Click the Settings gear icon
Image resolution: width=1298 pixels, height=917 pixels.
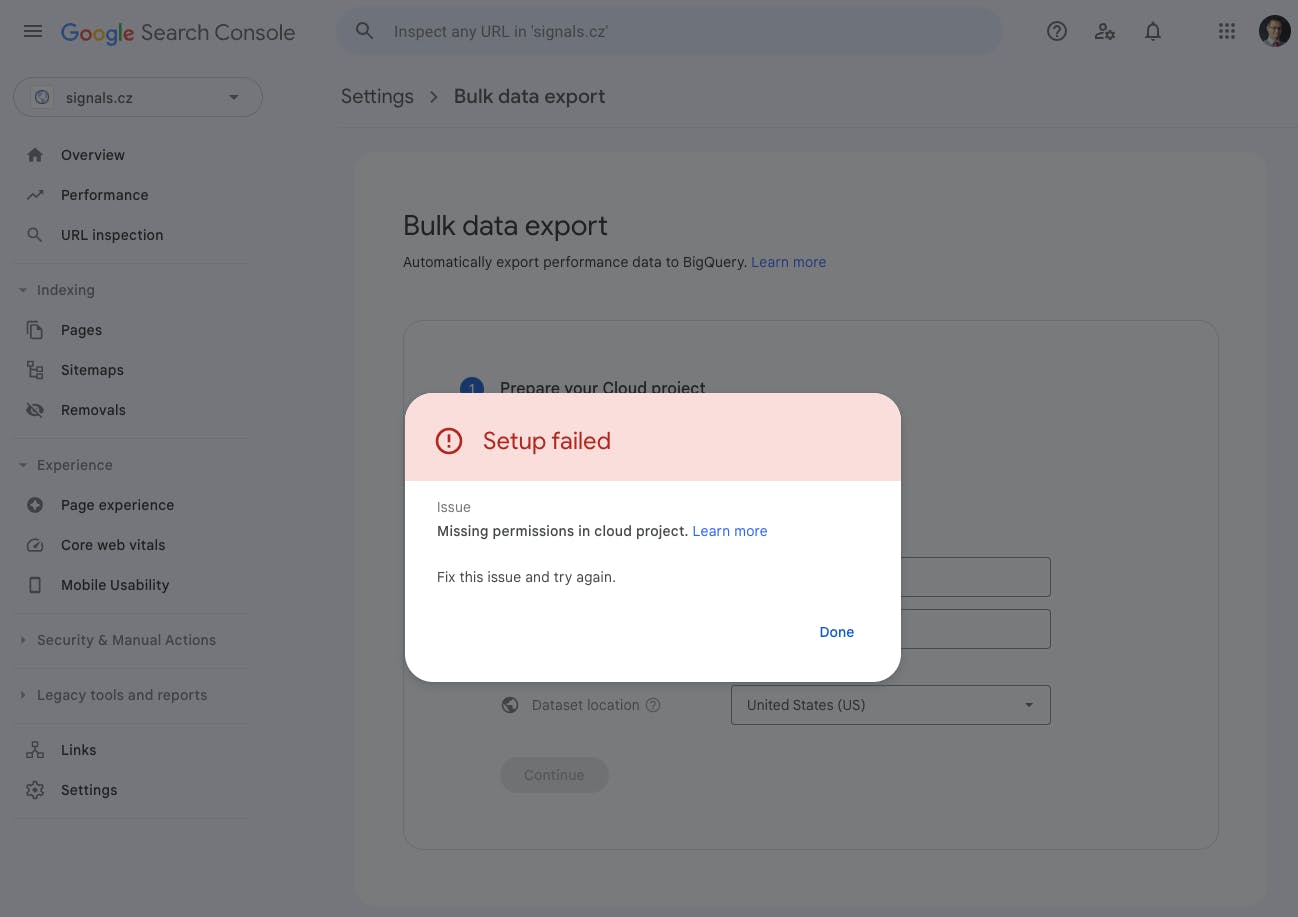(x=35, y=790)
